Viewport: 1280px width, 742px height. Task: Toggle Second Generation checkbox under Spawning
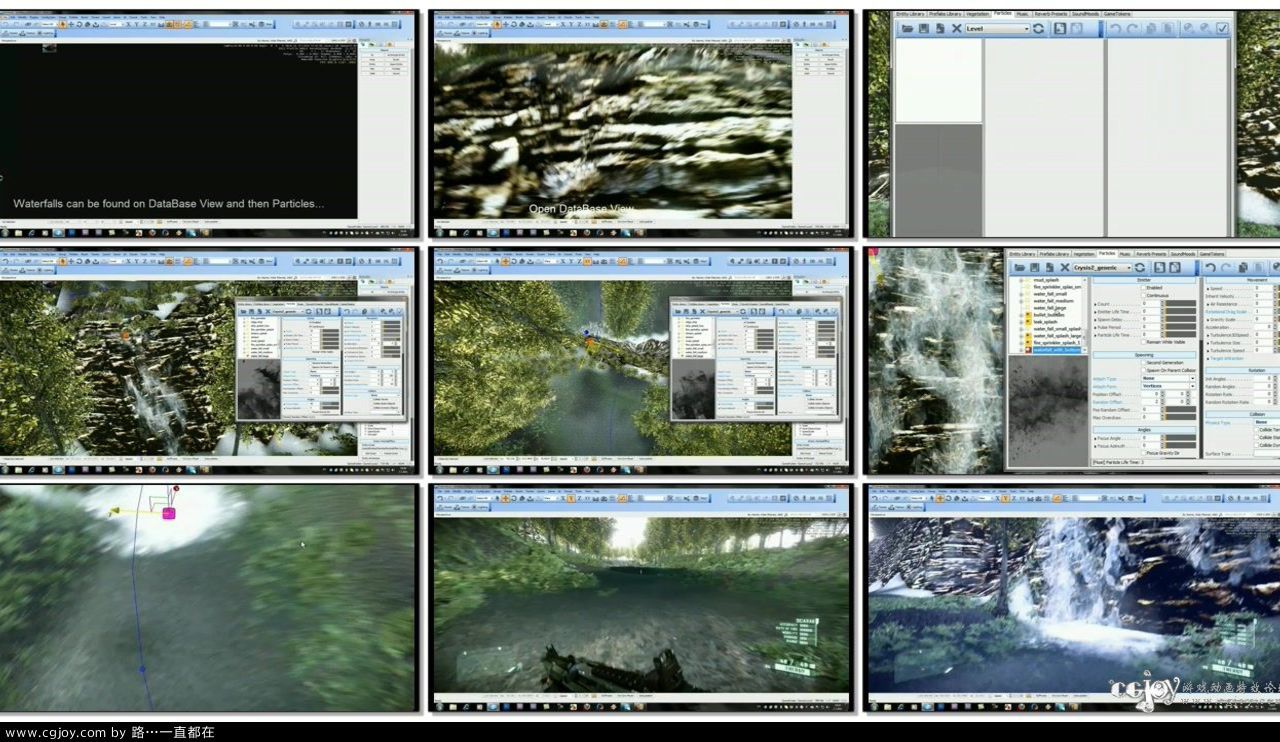point(1144,363)
